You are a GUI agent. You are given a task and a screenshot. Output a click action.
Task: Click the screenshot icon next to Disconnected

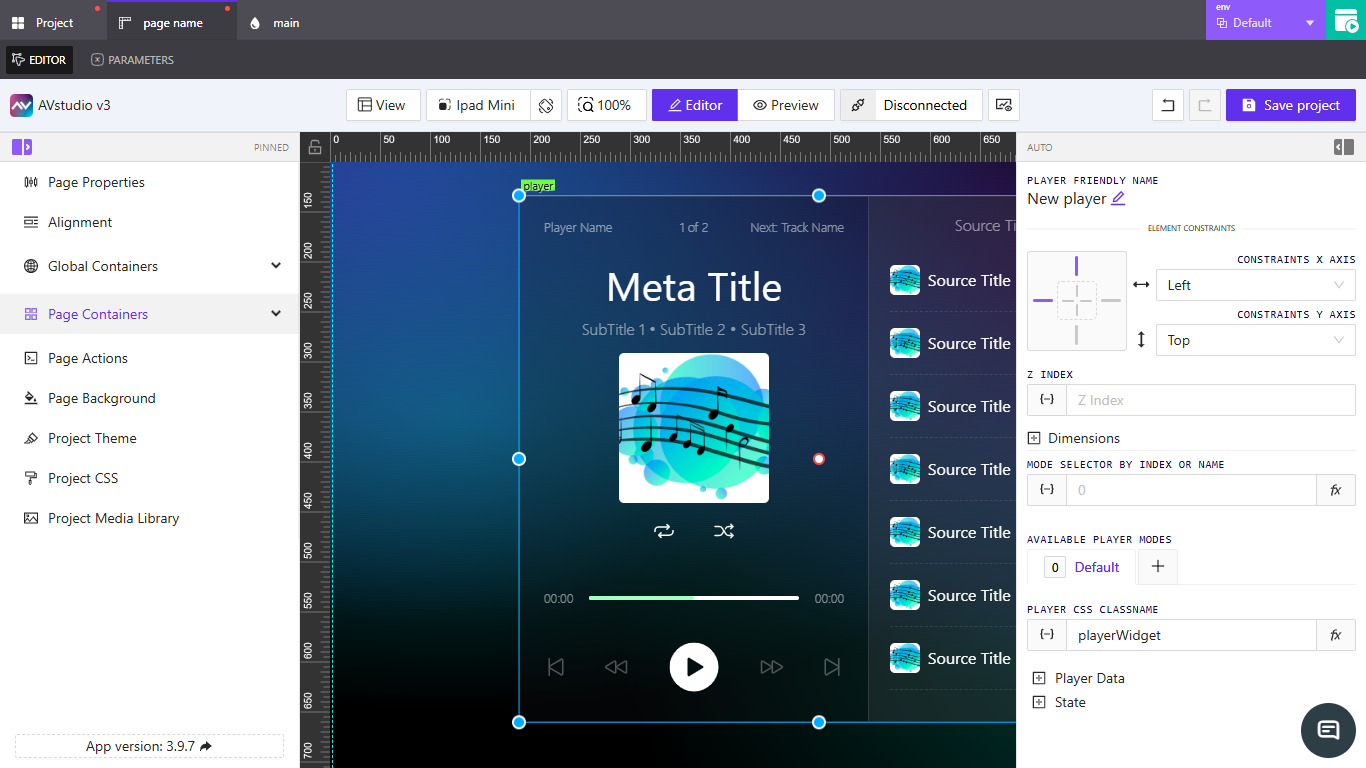tap(1004, 105)
